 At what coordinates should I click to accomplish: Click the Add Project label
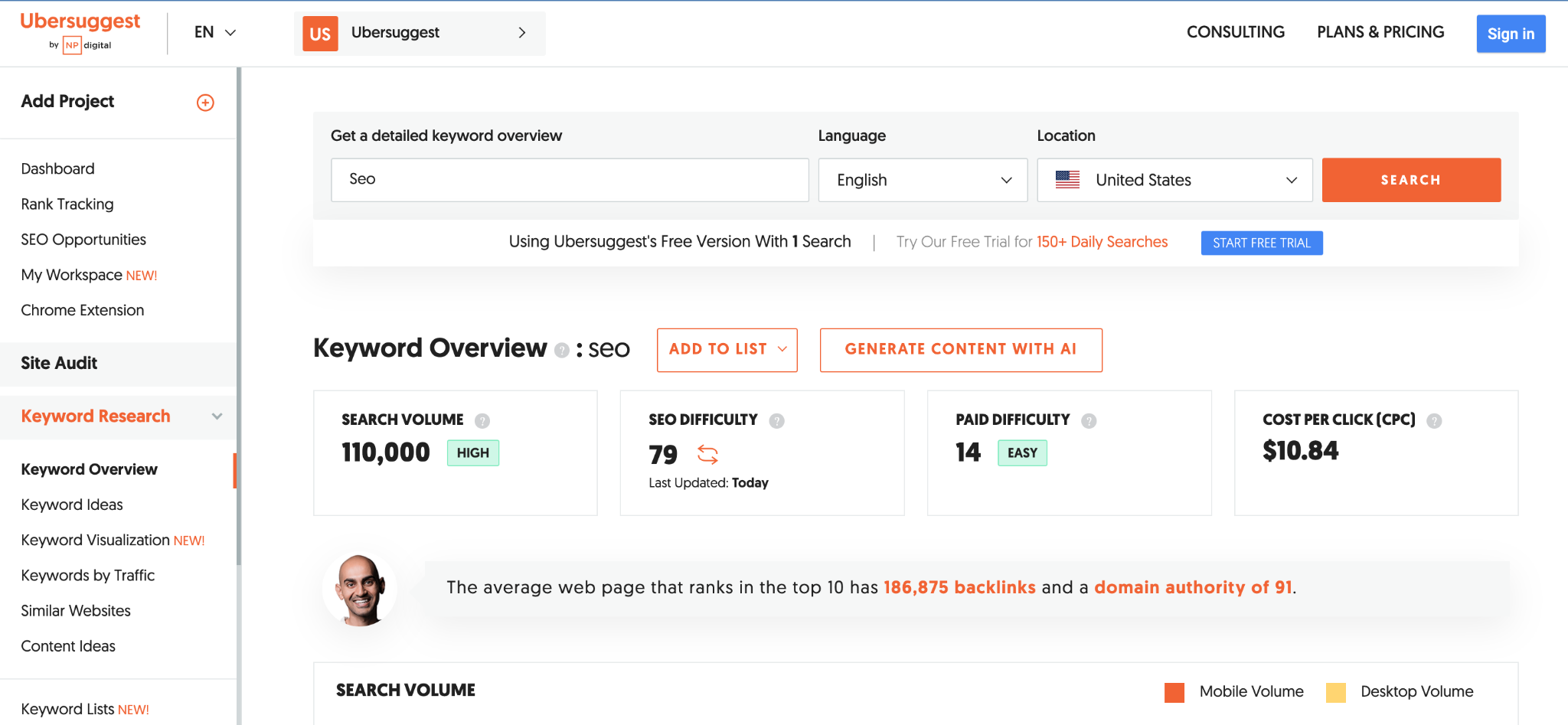[x=67, y=101]
